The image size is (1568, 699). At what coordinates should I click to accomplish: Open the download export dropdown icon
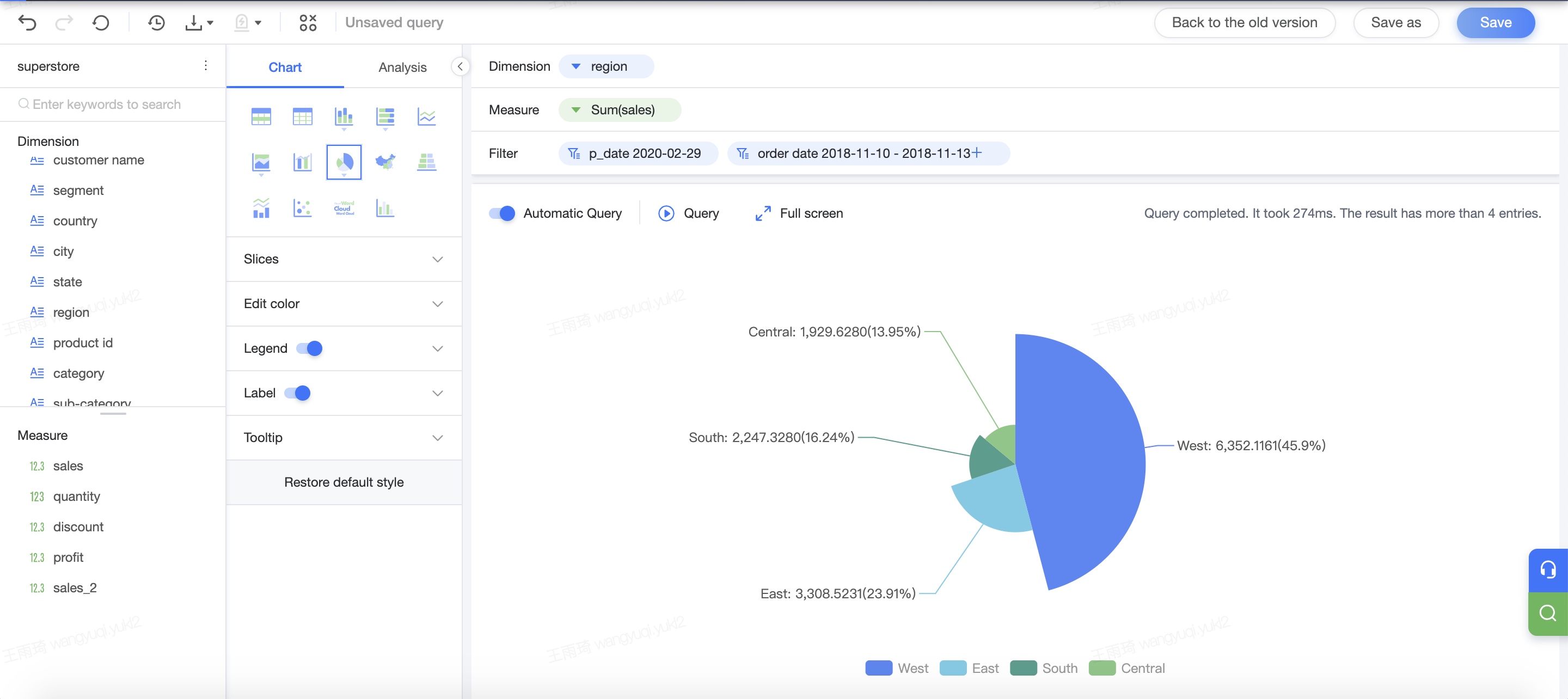click(x=199, y=23)
